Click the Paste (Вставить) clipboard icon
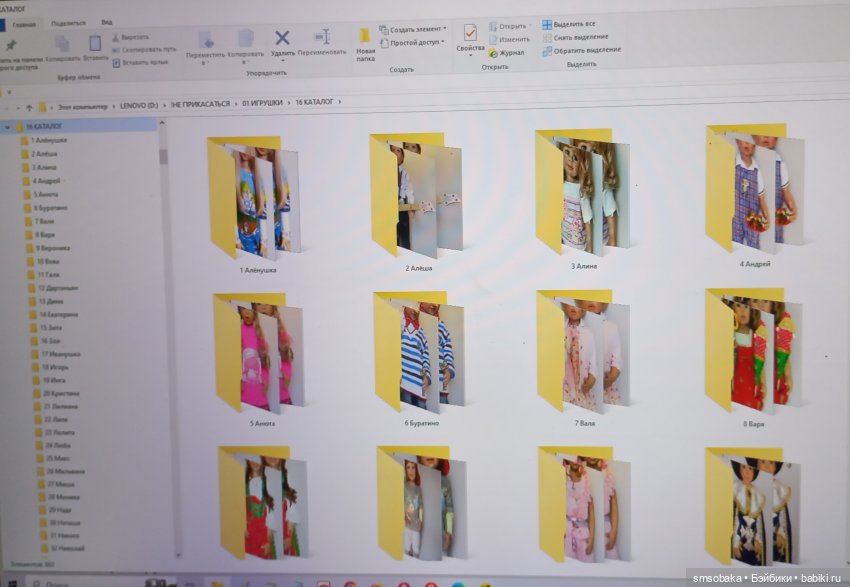 95,44
